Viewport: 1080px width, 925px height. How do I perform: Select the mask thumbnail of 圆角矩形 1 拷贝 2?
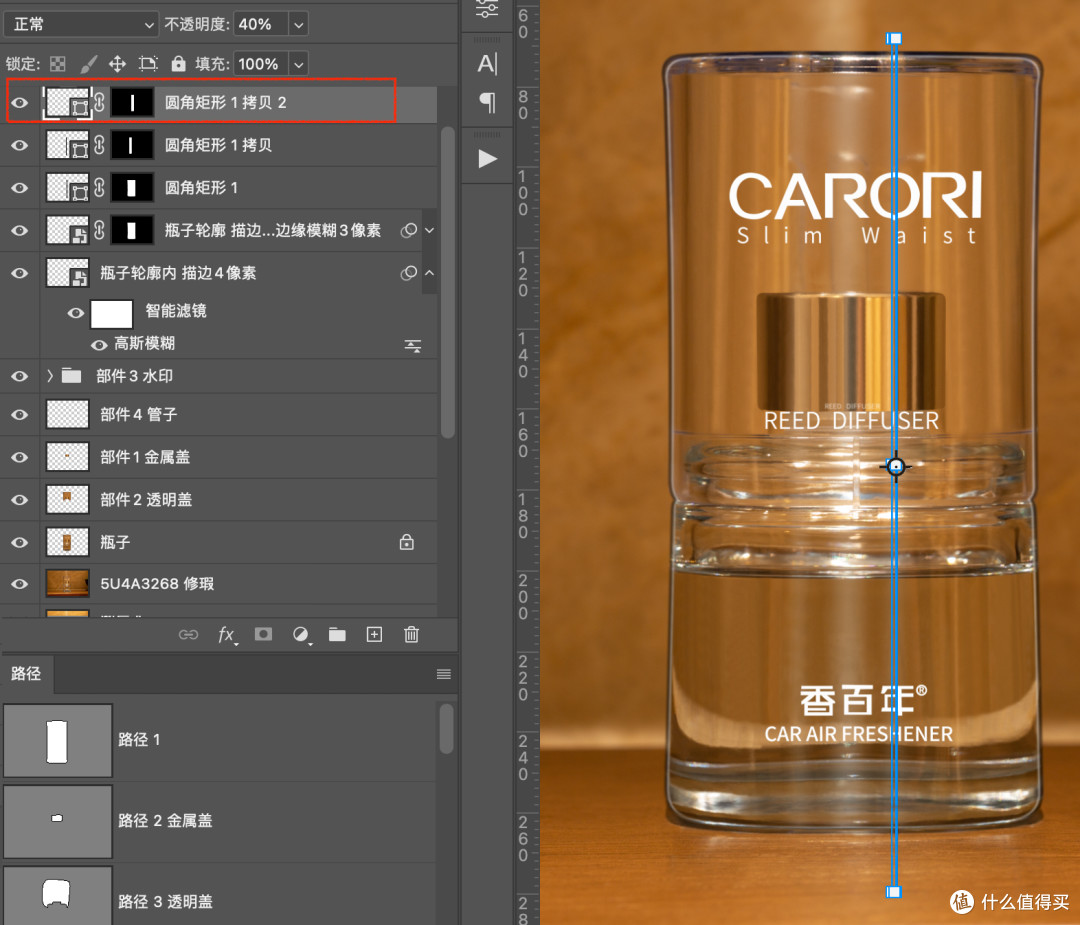[x=132, y=103]
